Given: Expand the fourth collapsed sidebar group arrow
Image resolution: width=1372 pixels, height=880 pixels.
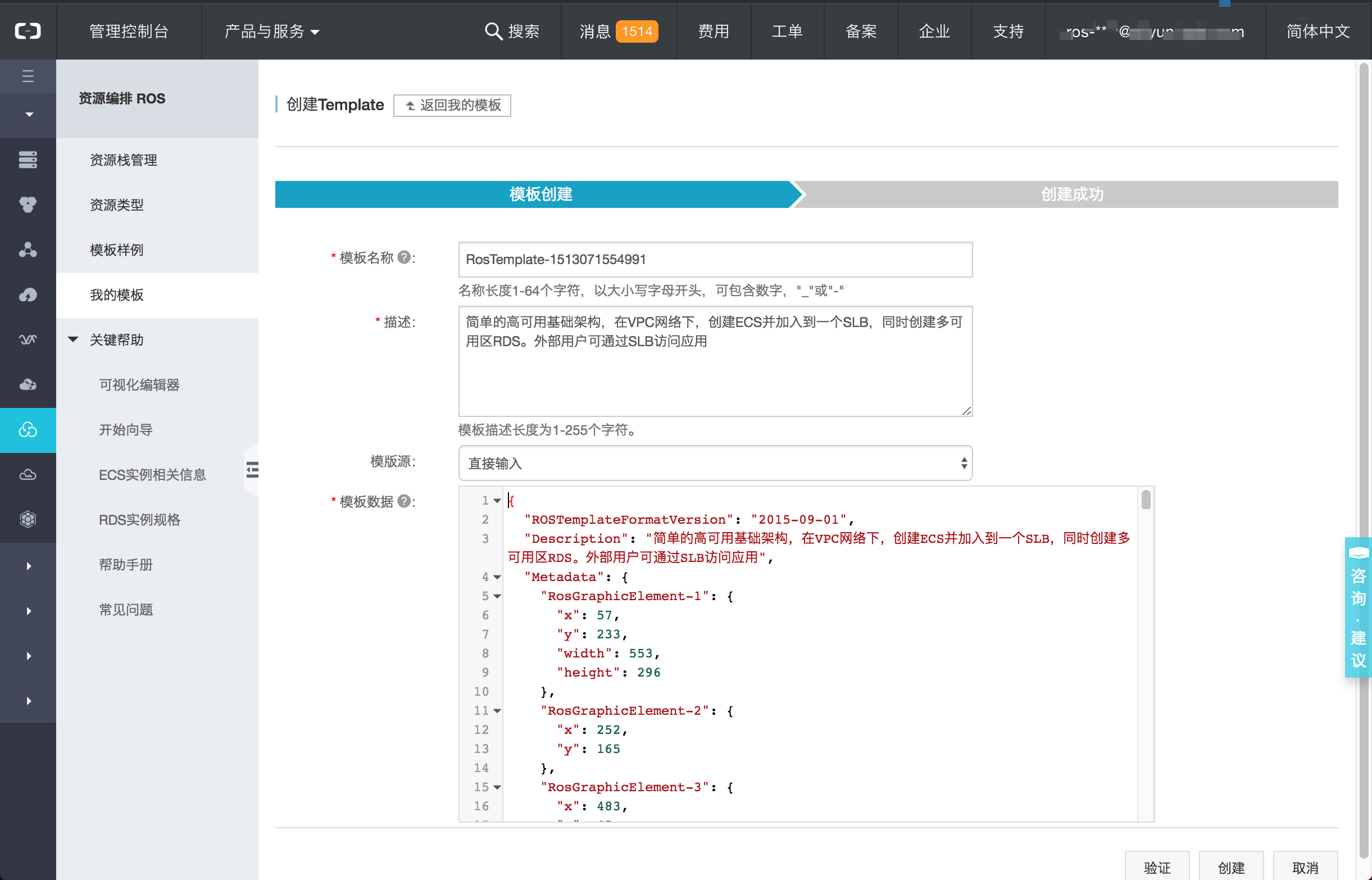Looking at the screenshot, I should tap(29, 701).
